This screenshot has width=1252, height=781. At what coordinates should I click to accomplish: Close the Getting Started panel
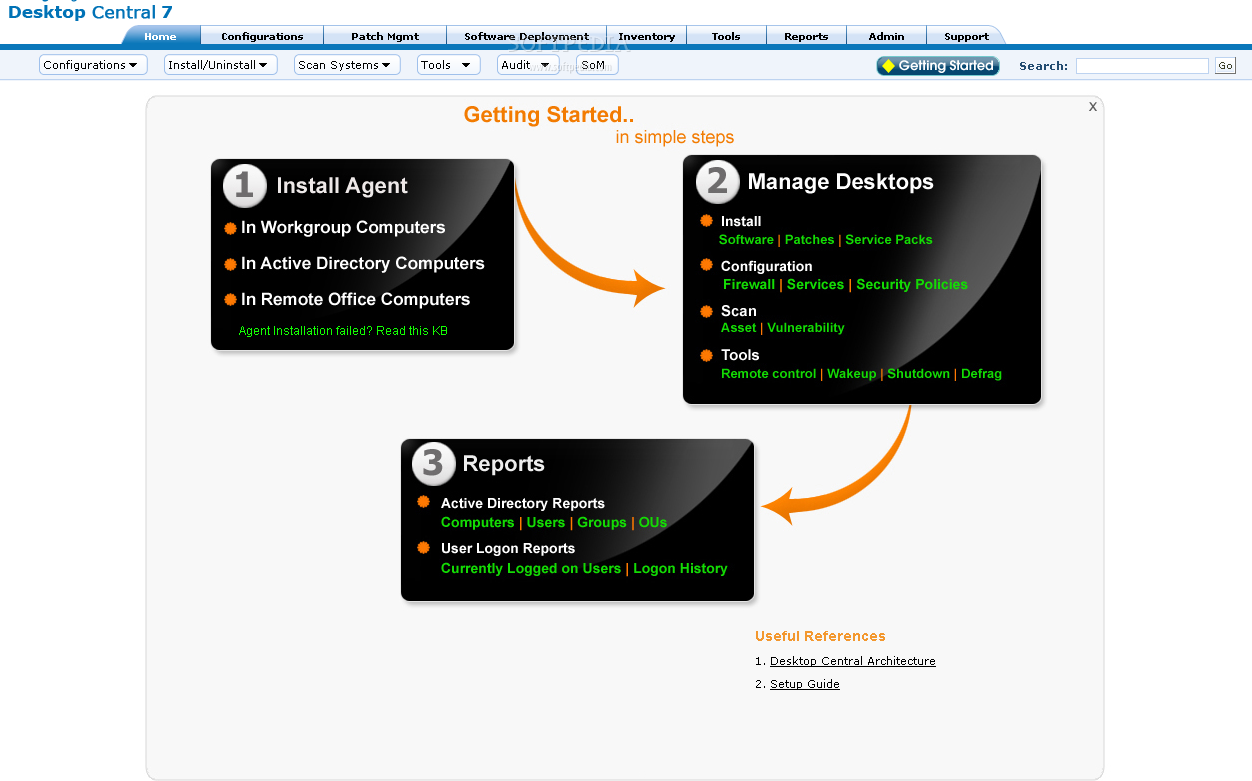click(1093, 106)
